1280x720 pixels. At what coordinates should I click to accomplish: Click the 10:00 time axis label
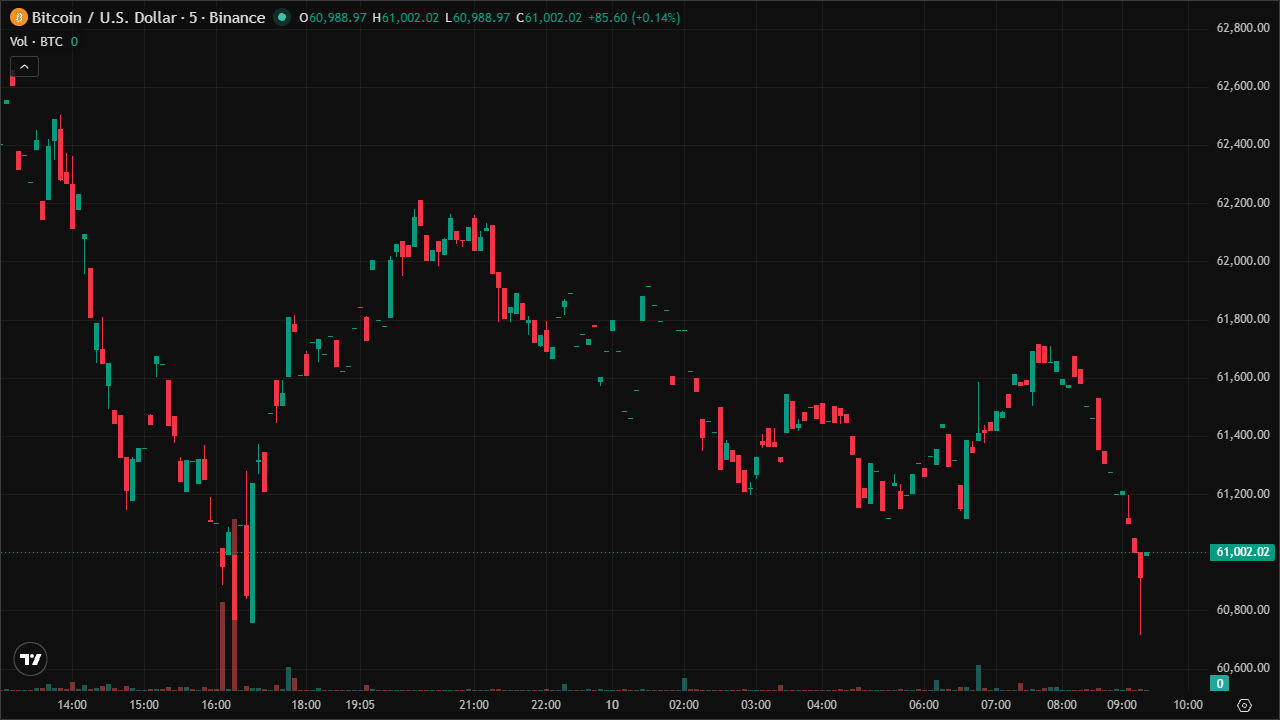[x=1188, y=705]
